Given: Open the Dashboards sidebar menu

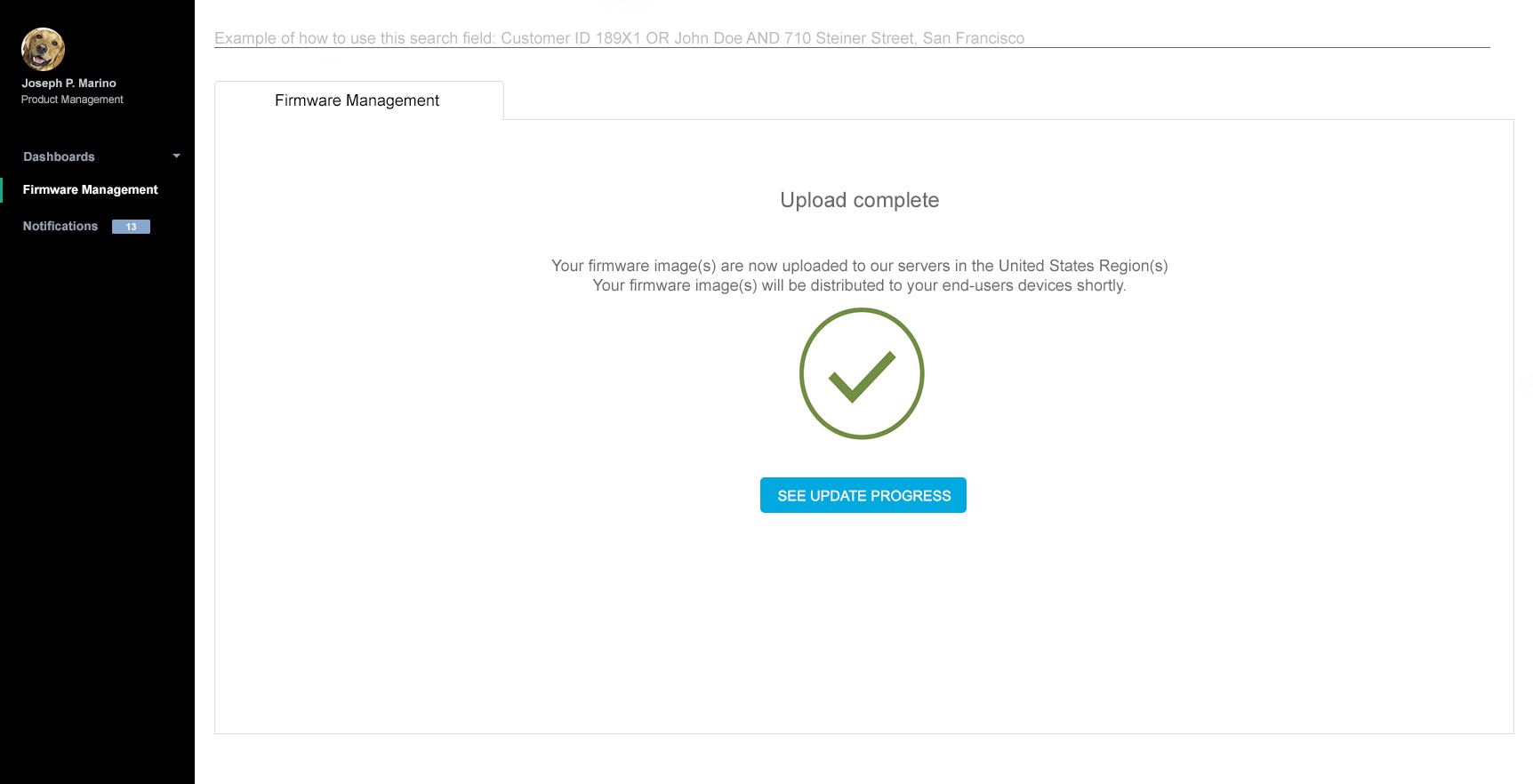Looking at the screenshot, I should coord(59,156).
